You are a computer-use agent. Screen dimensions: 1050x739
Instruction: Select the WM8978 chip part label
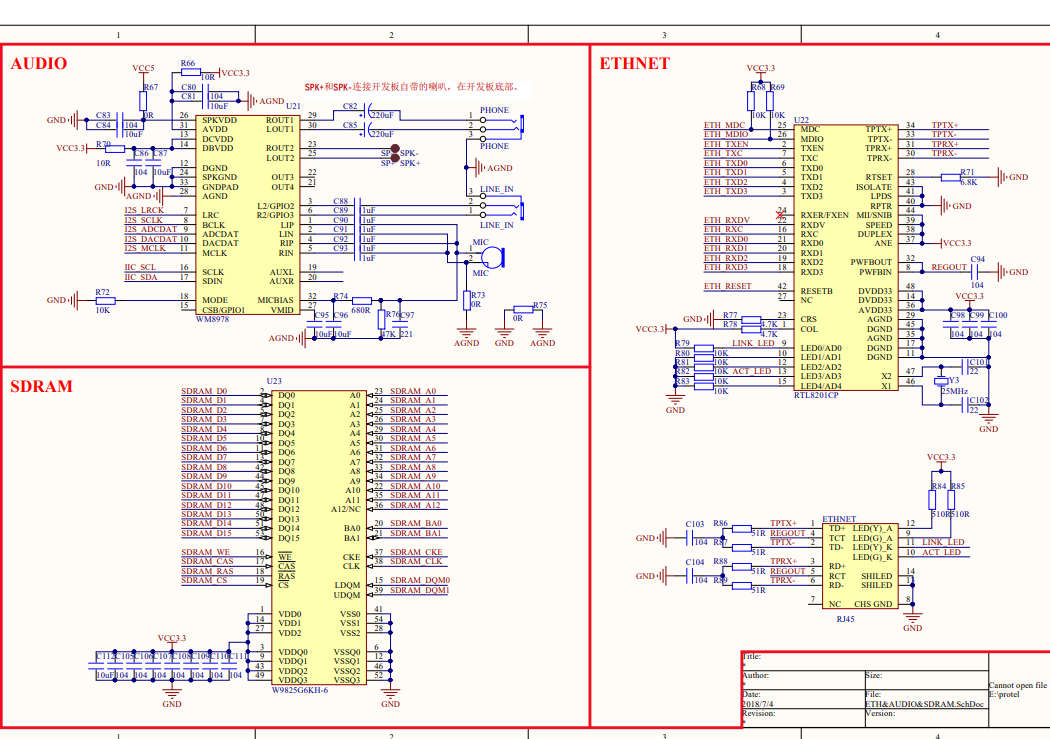pyautogui.click(x=212, y=319)
